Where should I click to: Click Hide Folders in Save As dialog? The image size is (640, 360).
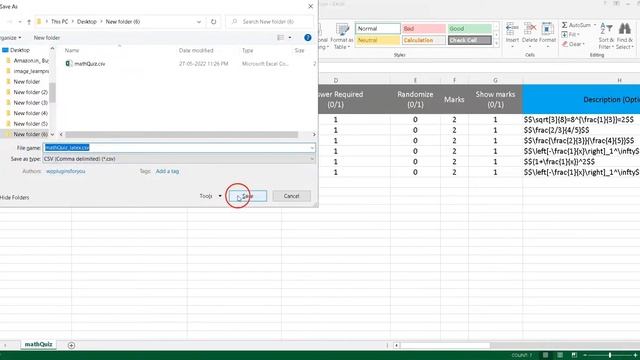tap(15, 198)
